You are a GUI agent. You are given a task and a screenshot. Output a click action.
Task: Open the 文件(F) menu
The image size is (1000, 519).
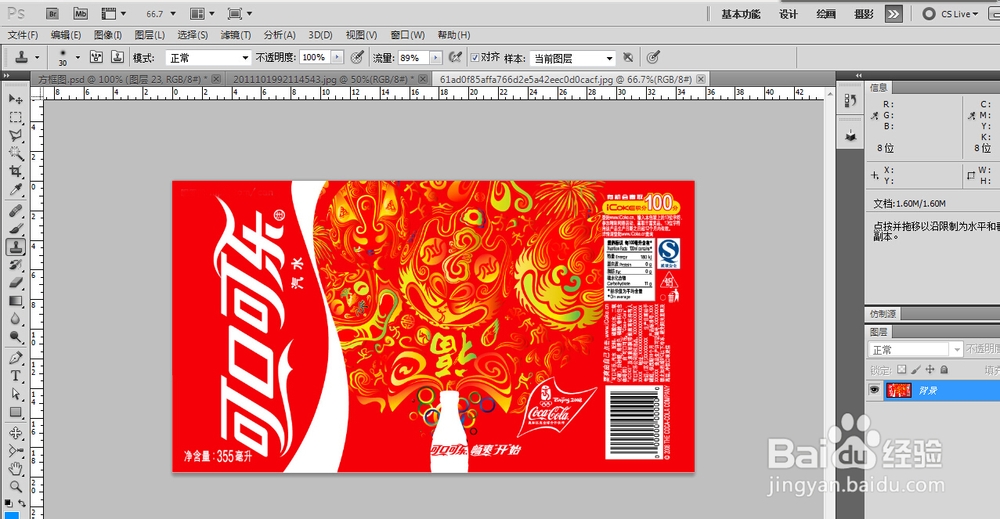tap(23, 35)
